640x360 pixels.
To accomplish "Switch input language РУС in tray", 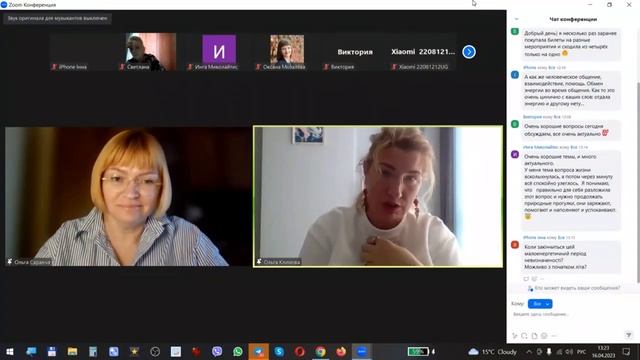I will (582, 351).
